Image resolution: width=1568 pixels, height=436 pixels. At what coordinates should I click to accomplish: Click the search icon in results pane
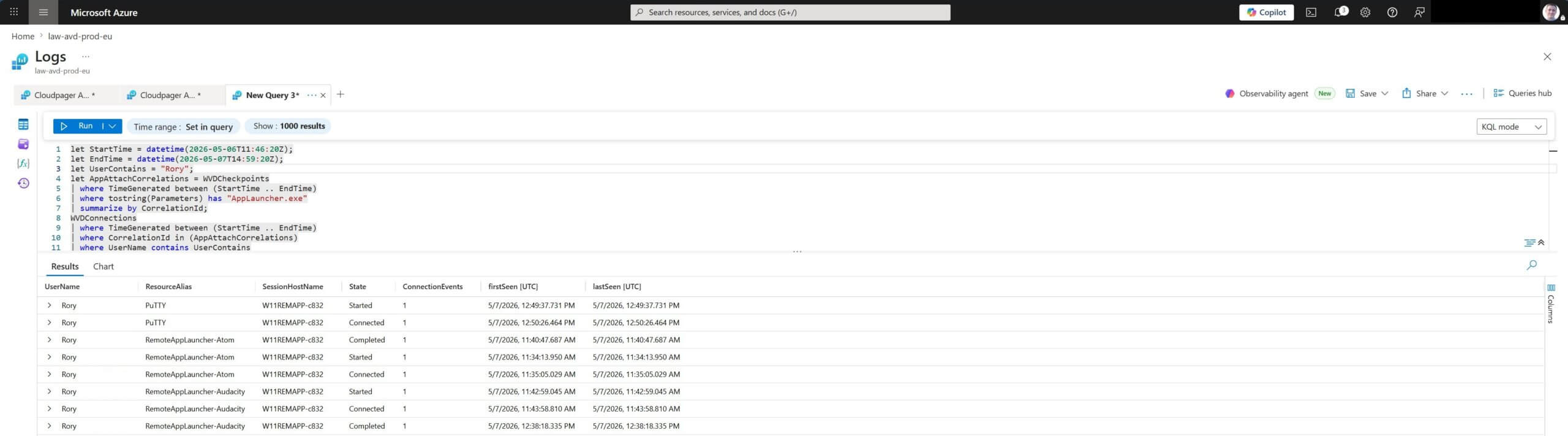[x=1532, y=265]
